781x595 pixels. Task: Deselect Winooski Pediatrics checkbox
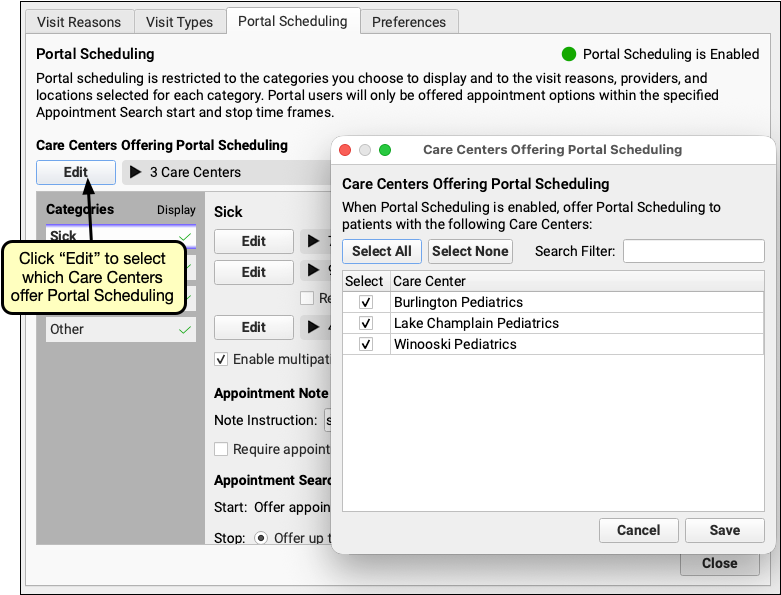366,344
